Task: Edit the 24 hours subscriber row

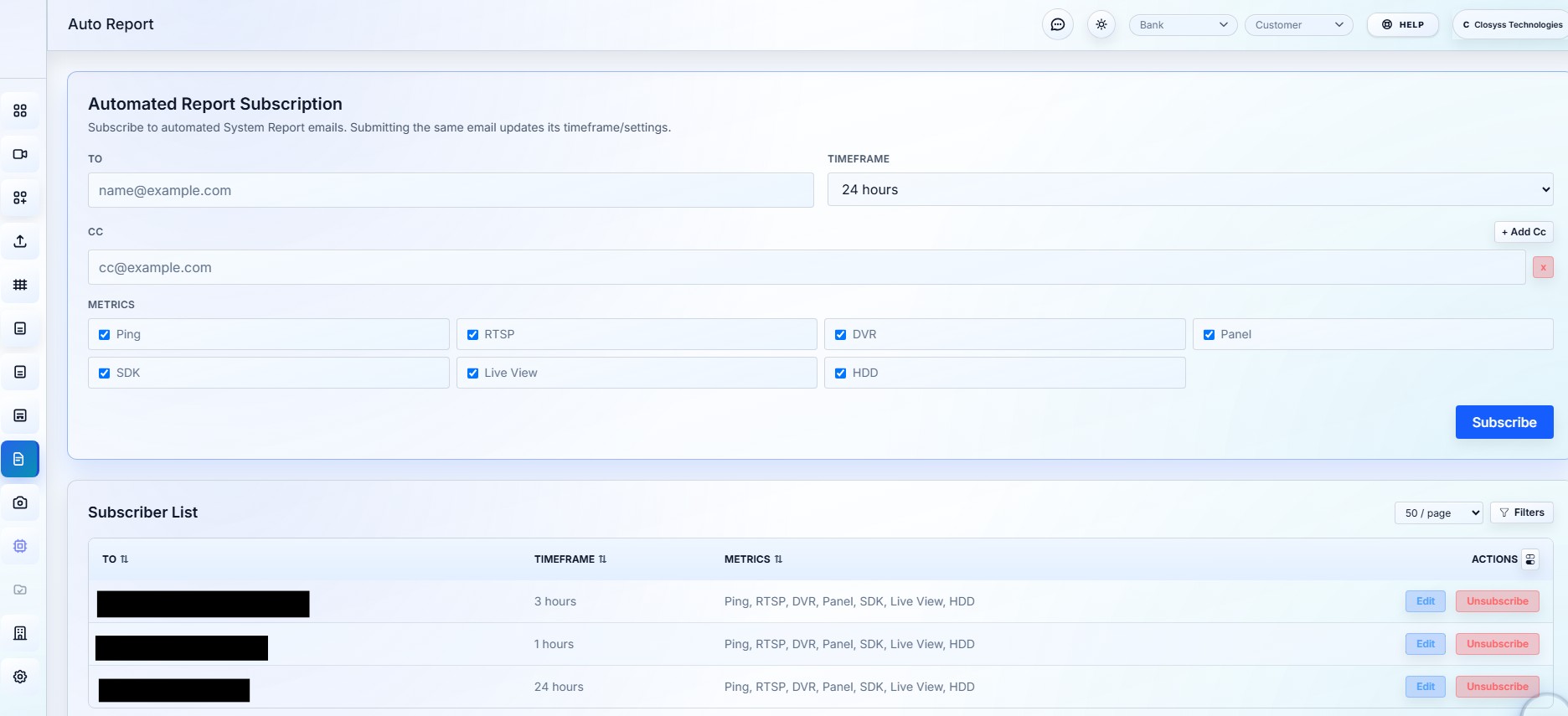Action: click(x=1426, y=687)
